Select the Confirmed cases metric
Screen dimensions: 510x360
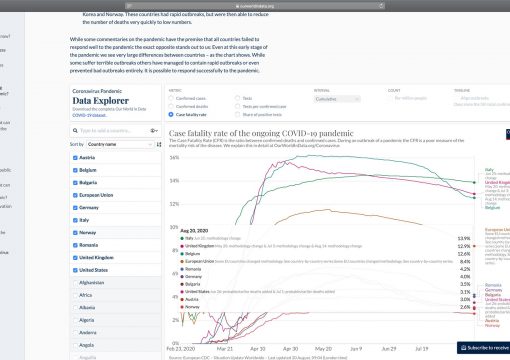(171, 98)
